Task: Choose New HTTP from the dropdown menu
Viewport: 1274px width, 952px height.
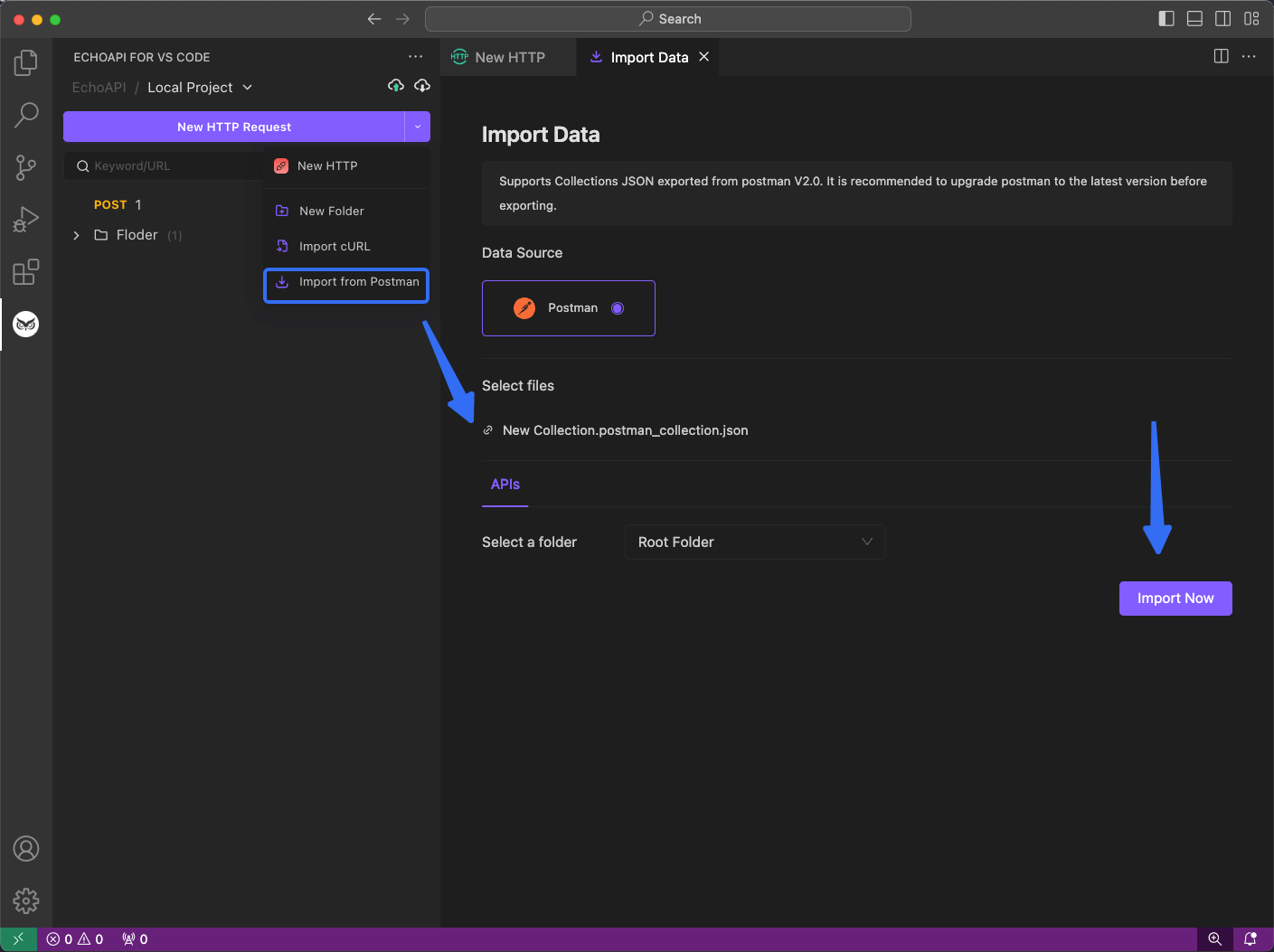Action: tap(346, 166)
